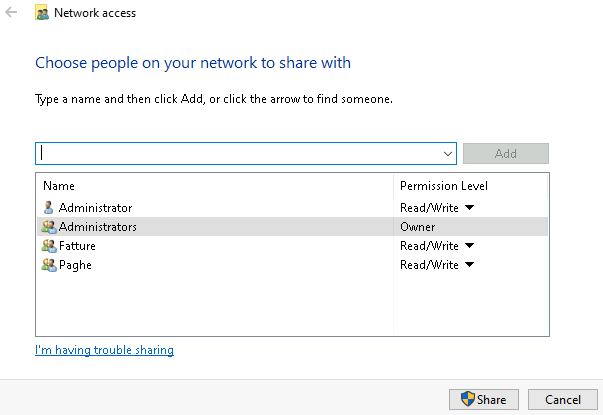
Task: Click the shield icon on the Share button
Action: point(468,399)
